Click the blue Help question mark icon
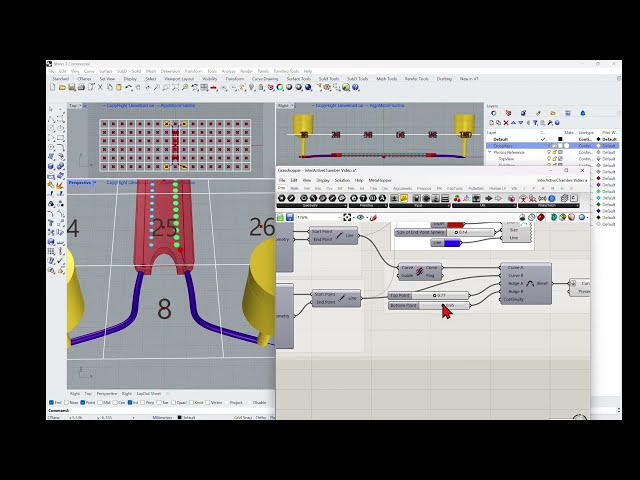The width and height of the screenshot is (640, 480). pos(356,87)
